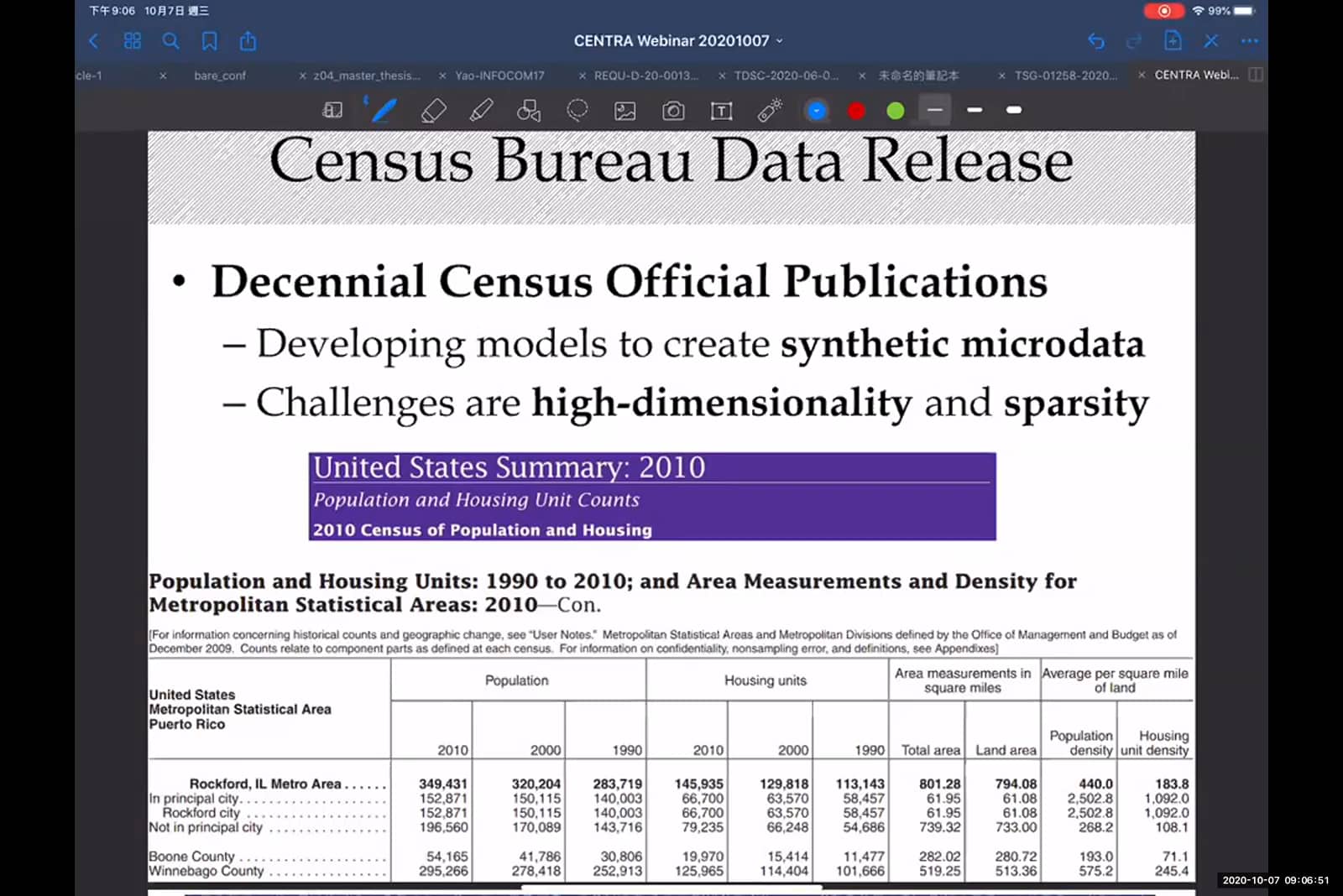Tap the Wi-Fi status icon
The image size is (1343, 896).
pyautogui.click(x=1198, y=11)
